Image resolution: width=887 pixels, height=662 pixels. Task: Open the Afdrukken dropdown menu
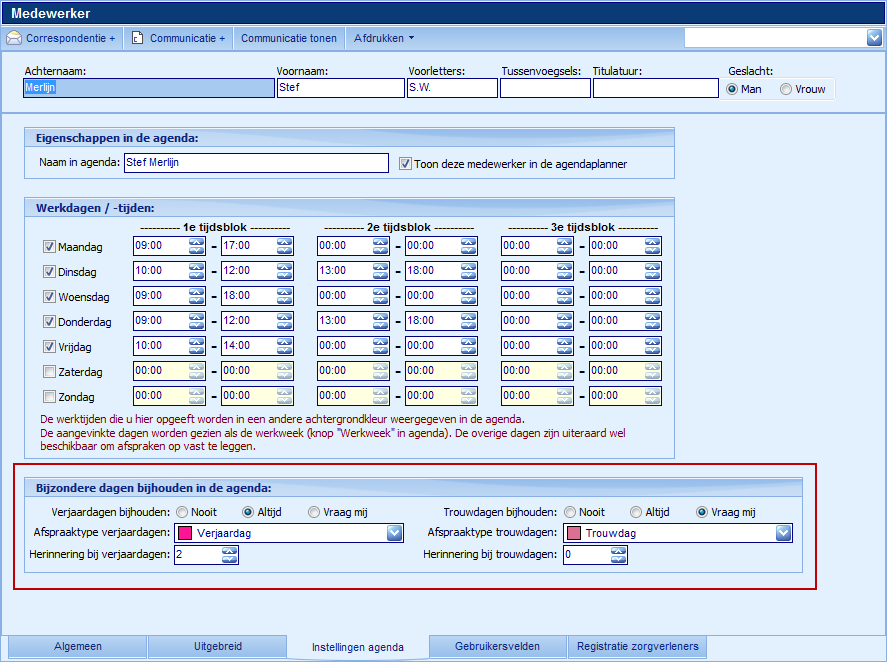(x=384, y=38)
